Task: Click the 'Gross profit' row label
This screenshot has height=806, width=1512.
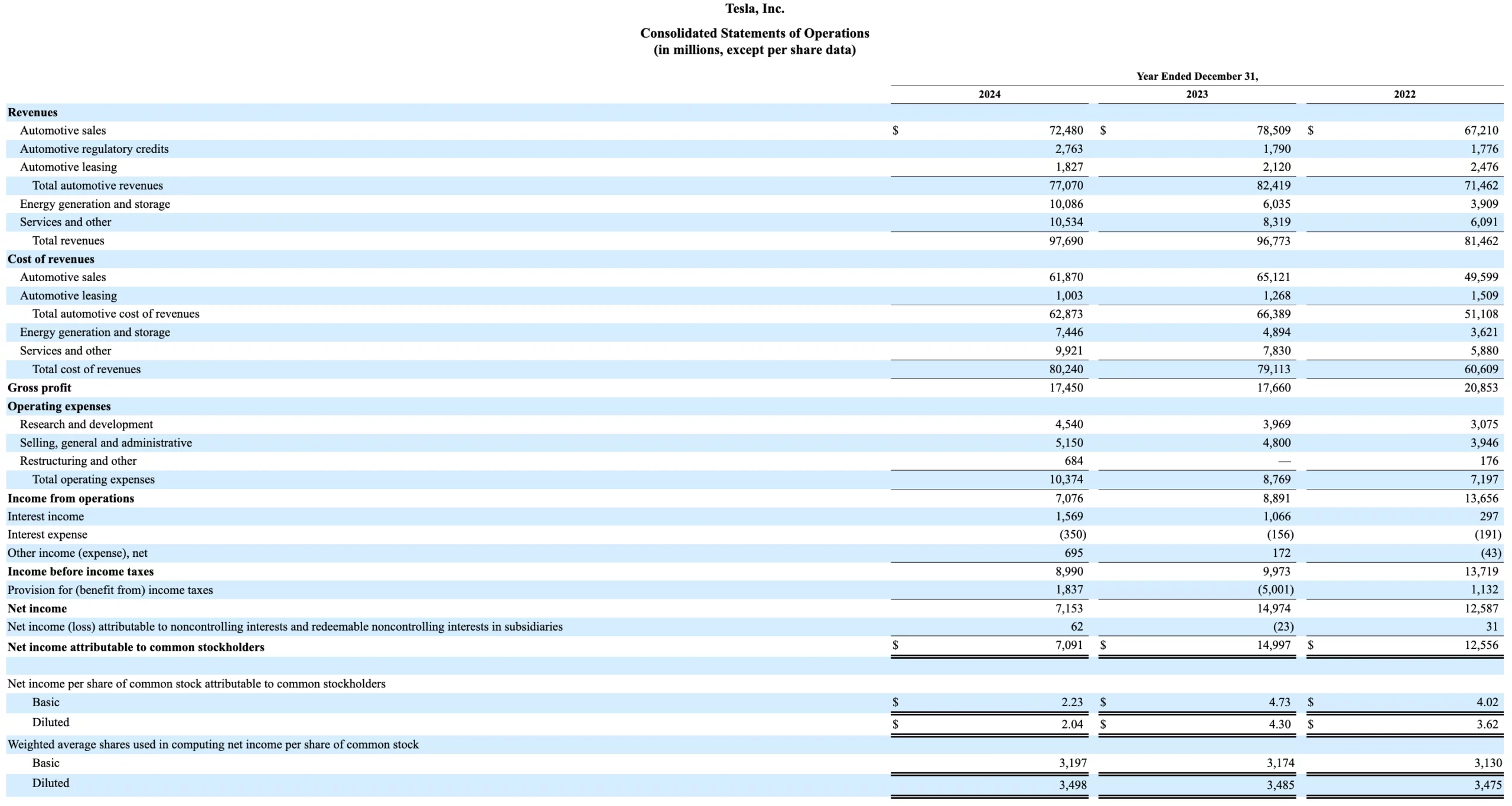Action: [x=39, y=388]
